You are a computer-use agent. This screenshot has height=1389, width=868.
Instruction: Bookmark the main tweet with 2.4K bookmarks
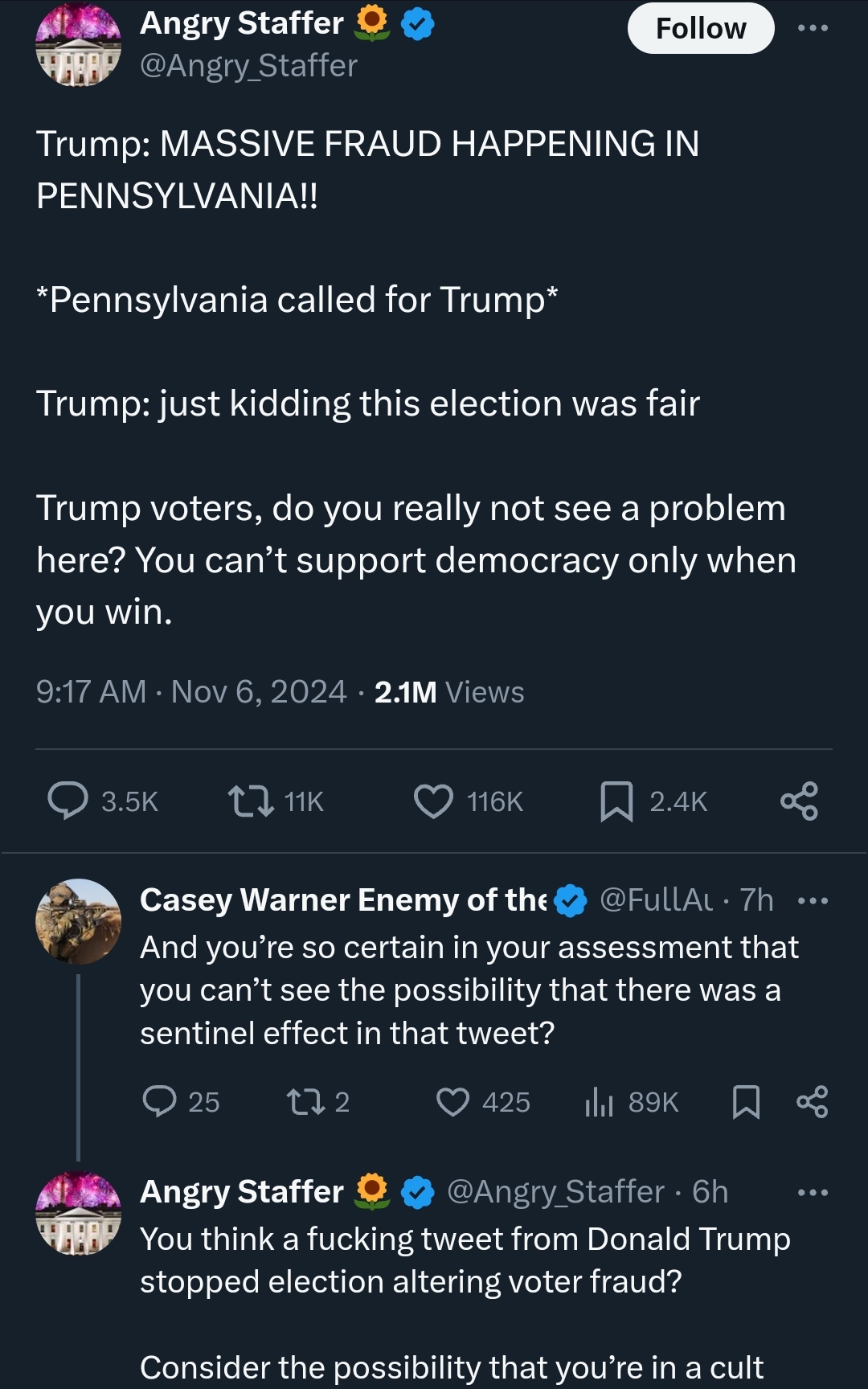pos(616,801)
